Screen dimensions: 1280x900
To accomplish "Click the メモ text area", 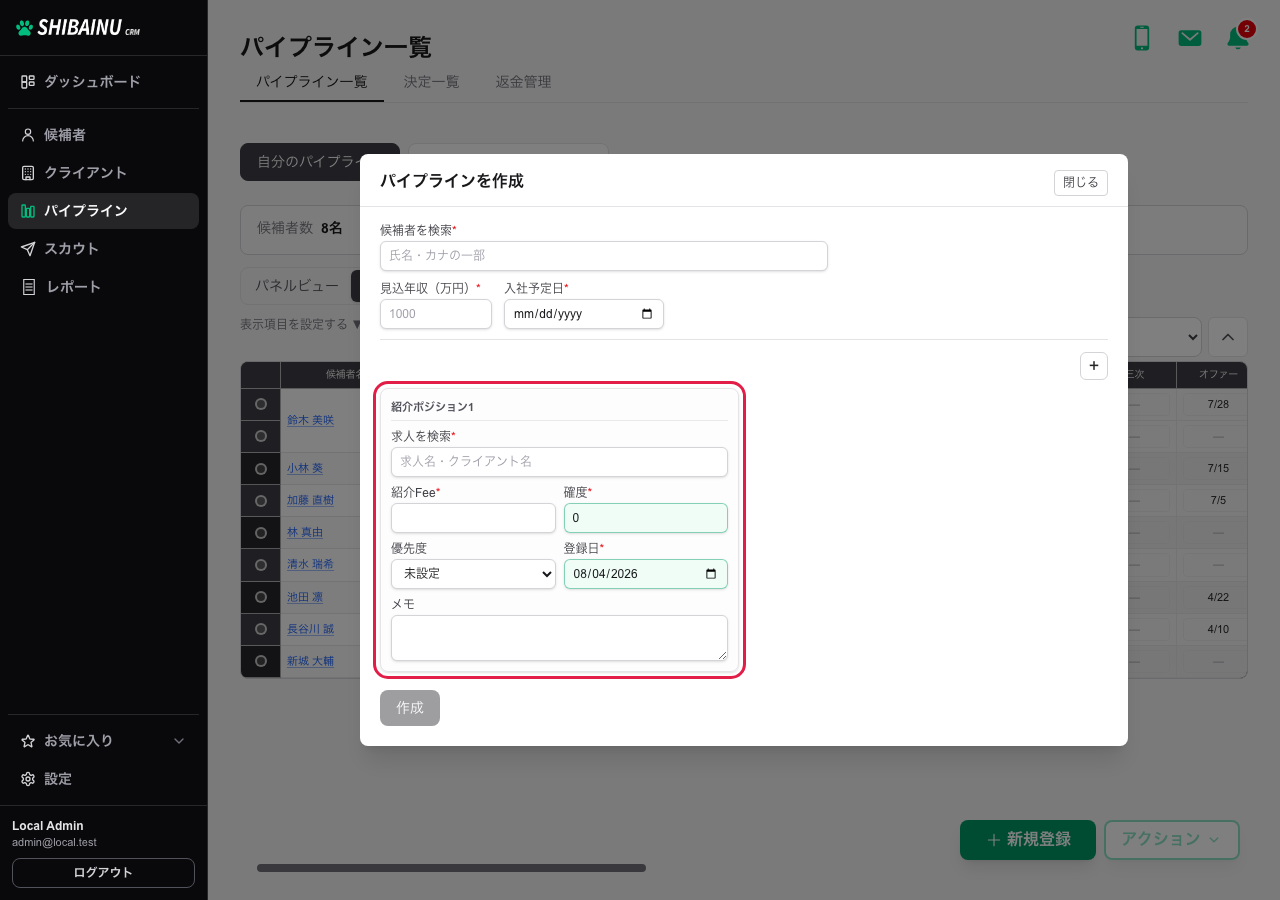I will click(559, 638).
